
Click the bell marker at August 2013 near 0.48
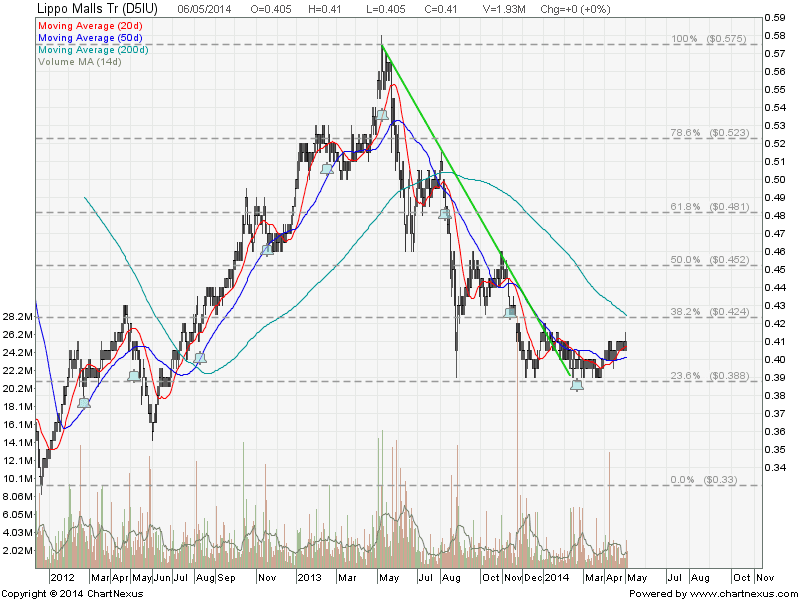point(445,214)
